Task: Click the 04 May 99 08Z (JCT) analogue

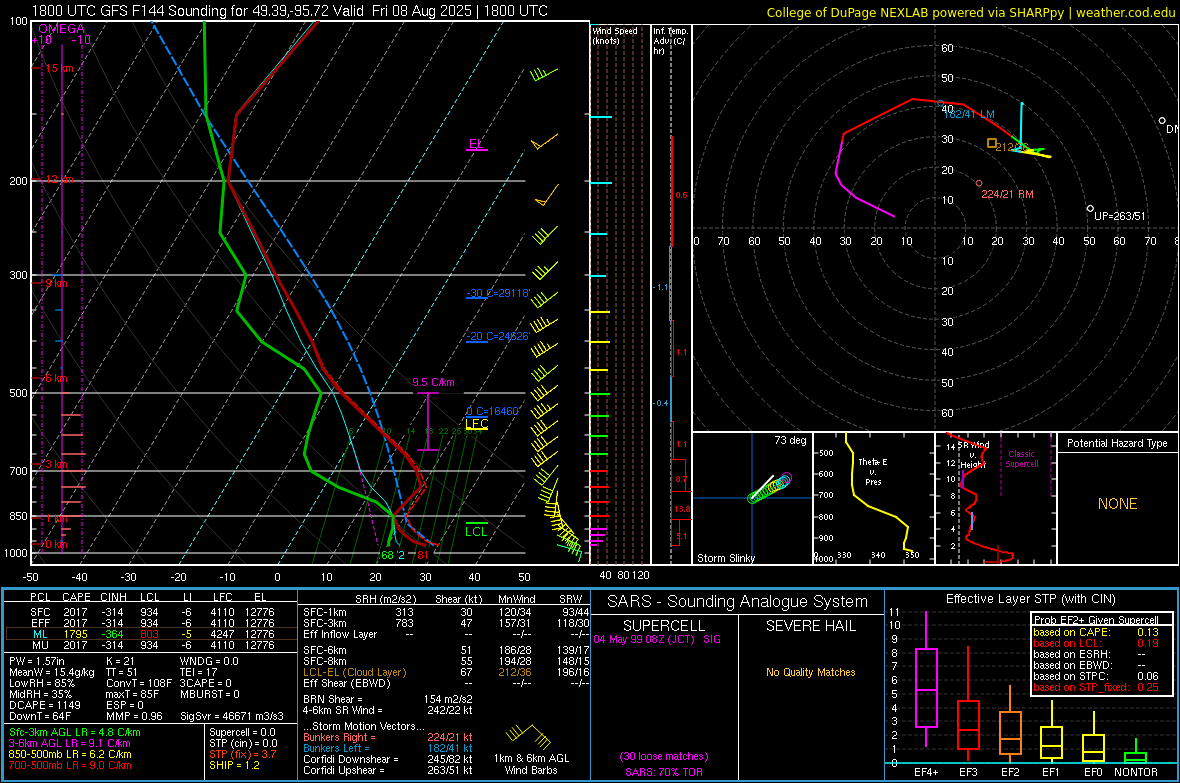Action: pyautogui.click(x=657, y=639)
